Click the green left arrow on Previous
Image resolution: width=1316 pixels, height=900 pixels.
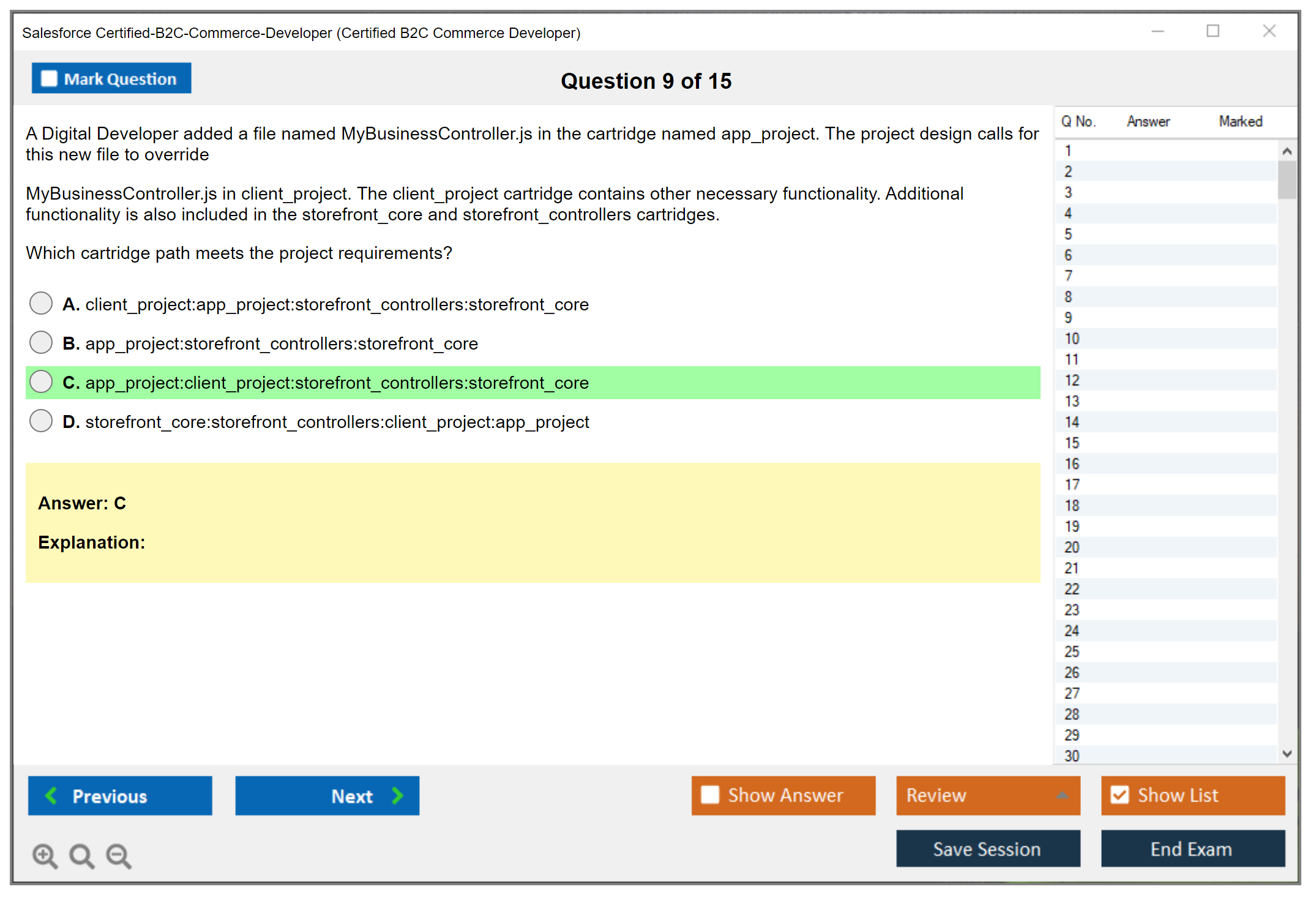pyautogui.click(x=51, y=795)
